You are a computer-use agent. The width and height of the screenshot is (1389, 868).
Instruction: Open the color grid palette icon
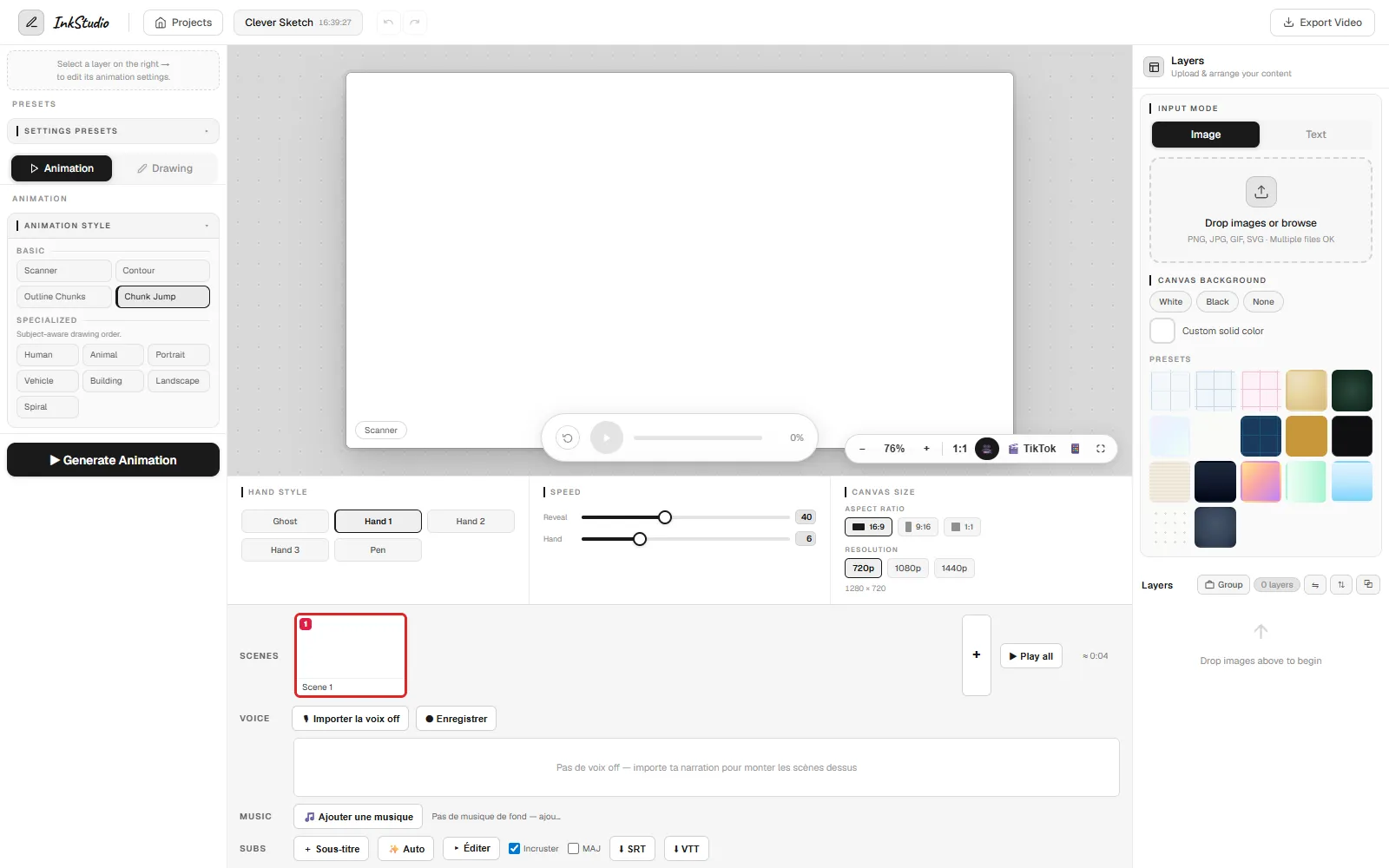1075,449
